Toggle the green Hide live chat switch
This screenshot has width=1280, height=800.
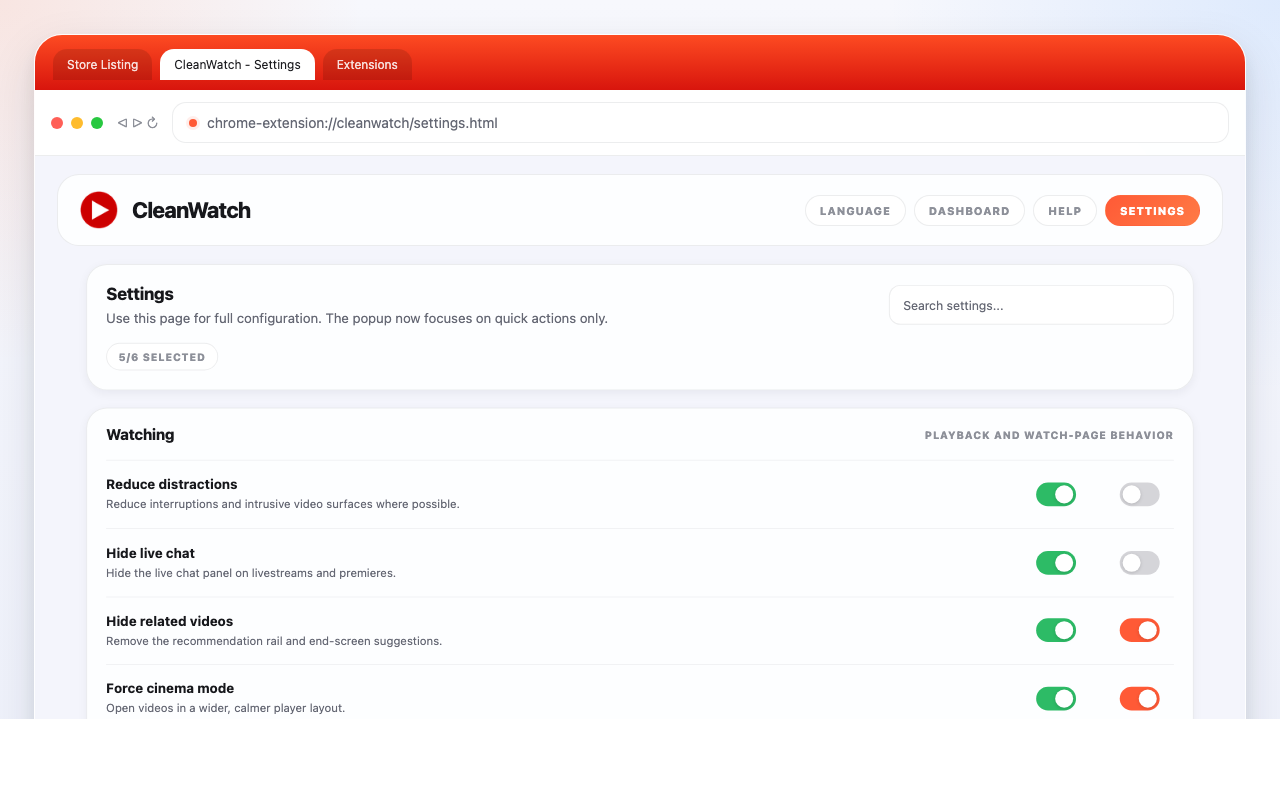(x=1055, y=563)
